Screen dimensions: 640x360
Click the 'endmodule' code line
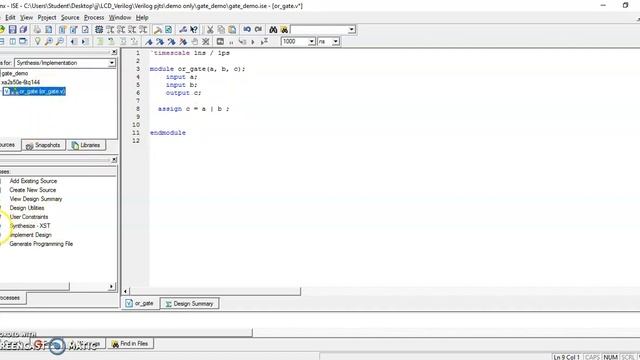[x=168, y=133]
